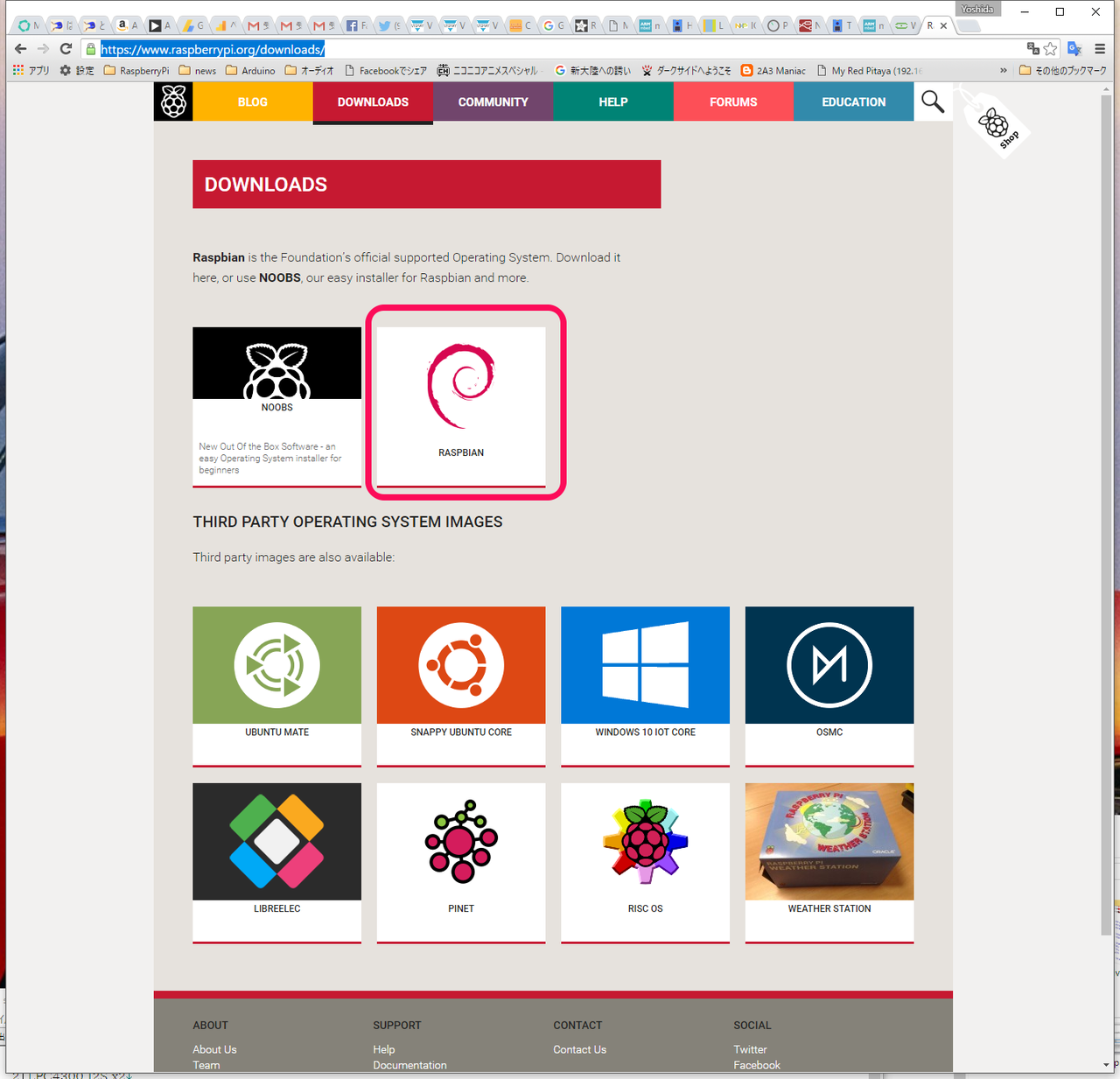Open the COMMUNITY navigation tab
The height and width of the screenshot is (1079, 1120).
493,102
